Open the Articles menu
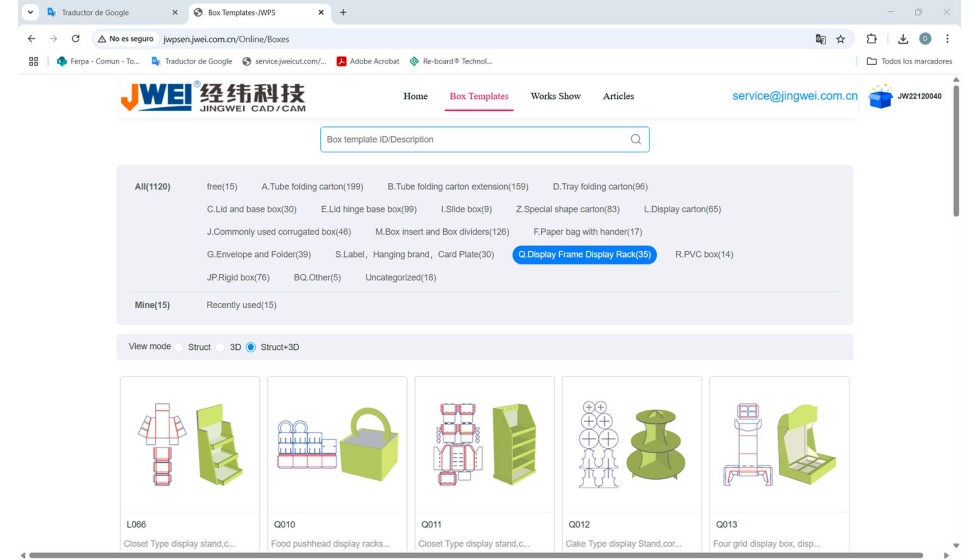The width and height of the screenshot is (980, 560). point(618,96)
